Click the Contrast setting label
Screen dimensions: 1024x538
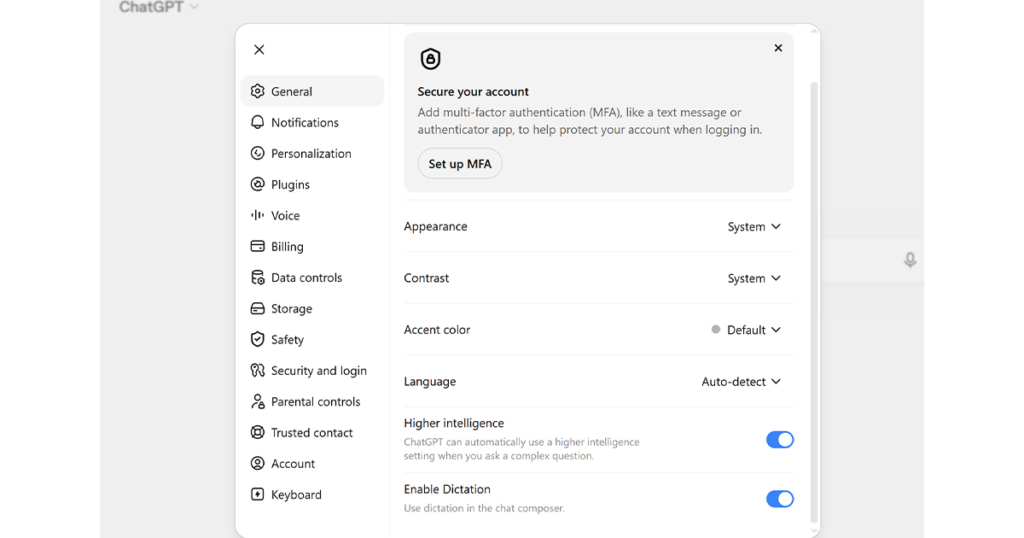pos(426,278)
